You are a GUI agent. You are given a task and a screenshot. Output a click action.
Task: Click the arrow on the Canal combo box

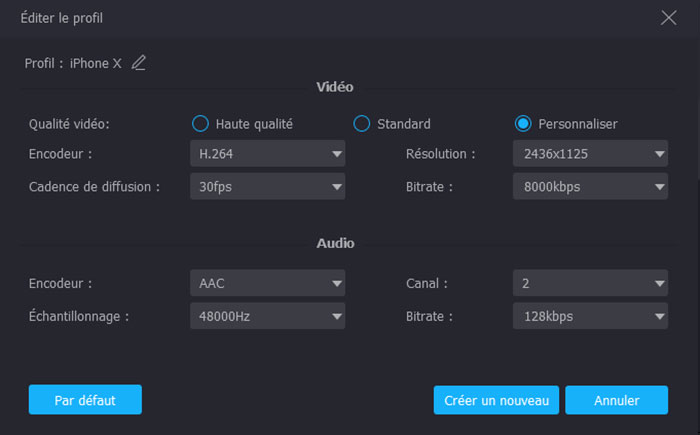(x=659, y=285)
